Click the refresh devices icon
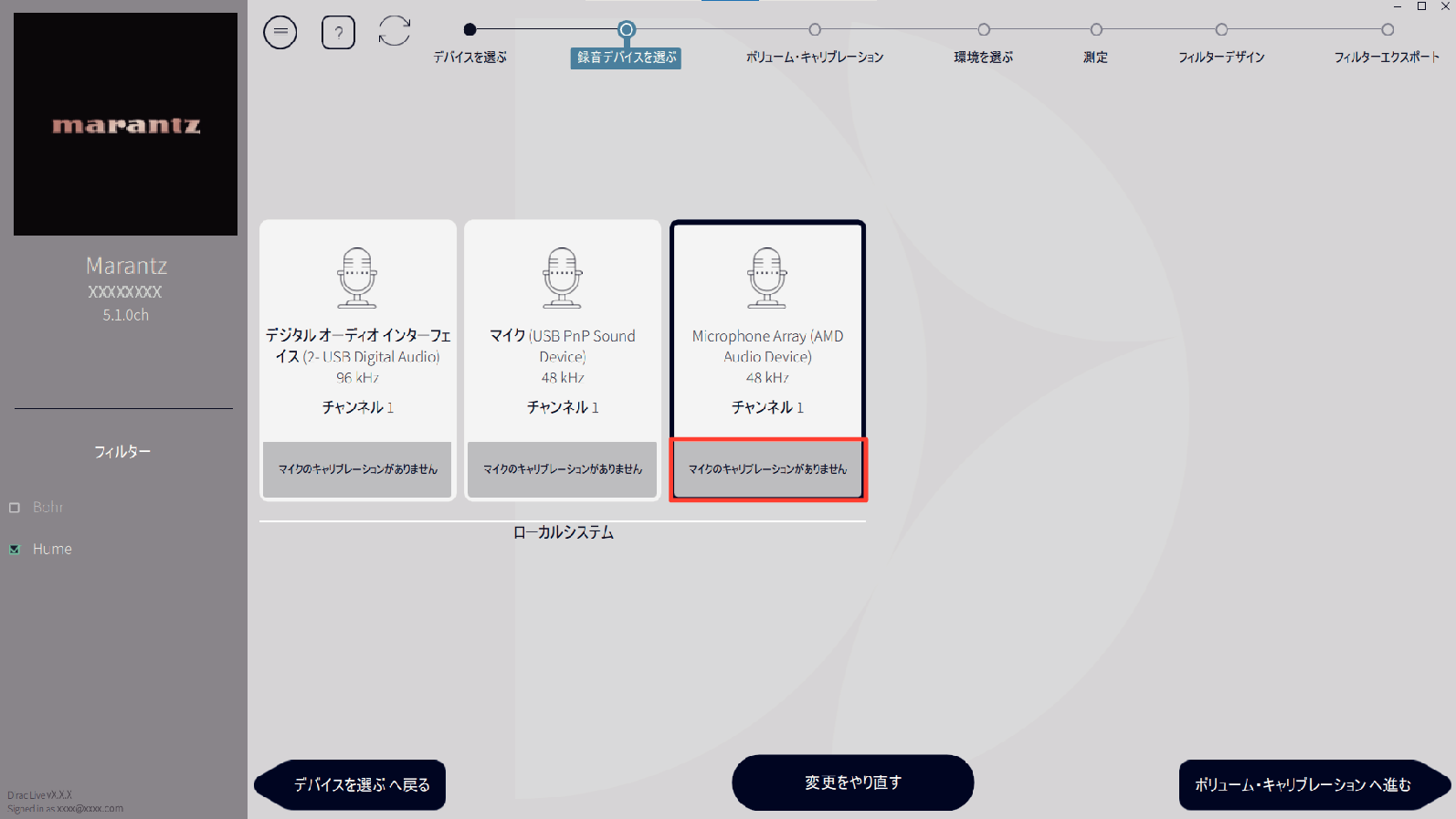 pyautogui.click(x=395, y=31)
